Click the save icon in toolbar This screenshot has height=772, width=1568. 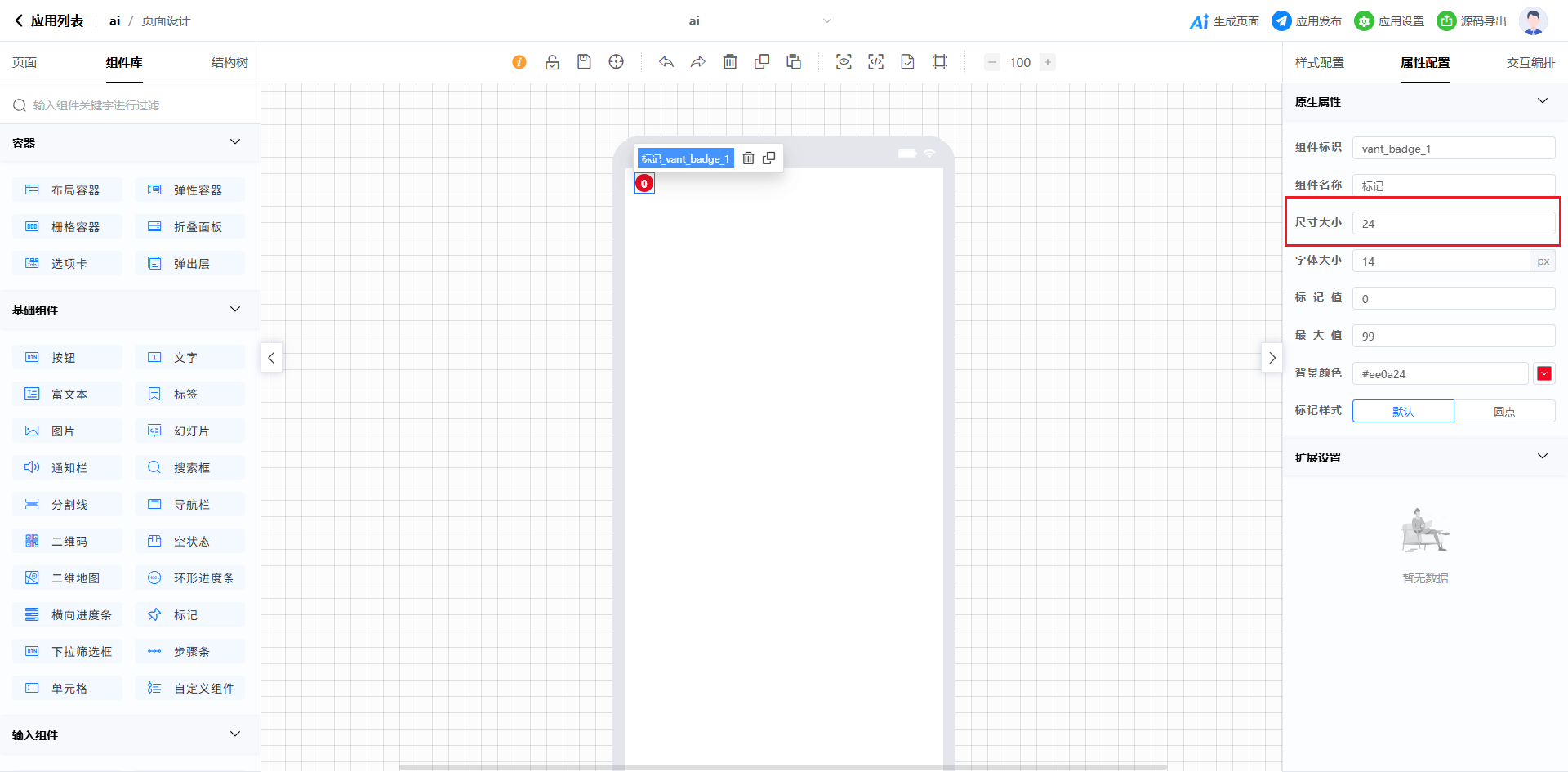584,62
